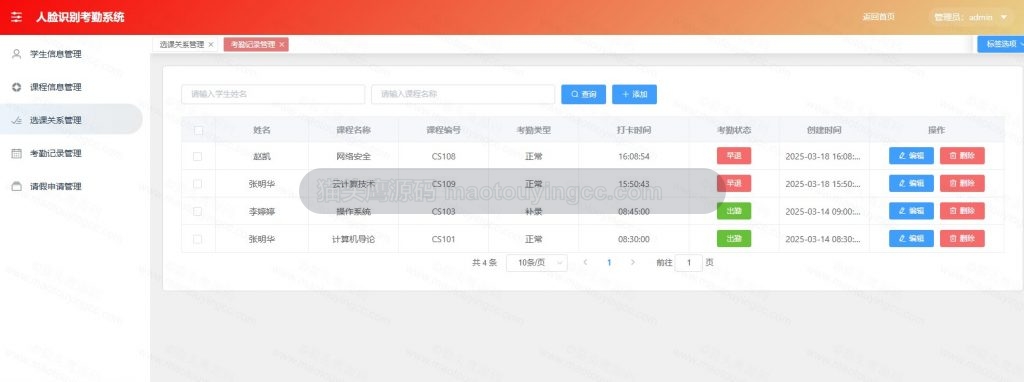The width and height of the screenshot is (1024, 382).
Task: Click the 姓名 column header
Action: click(x=262, y=130)
